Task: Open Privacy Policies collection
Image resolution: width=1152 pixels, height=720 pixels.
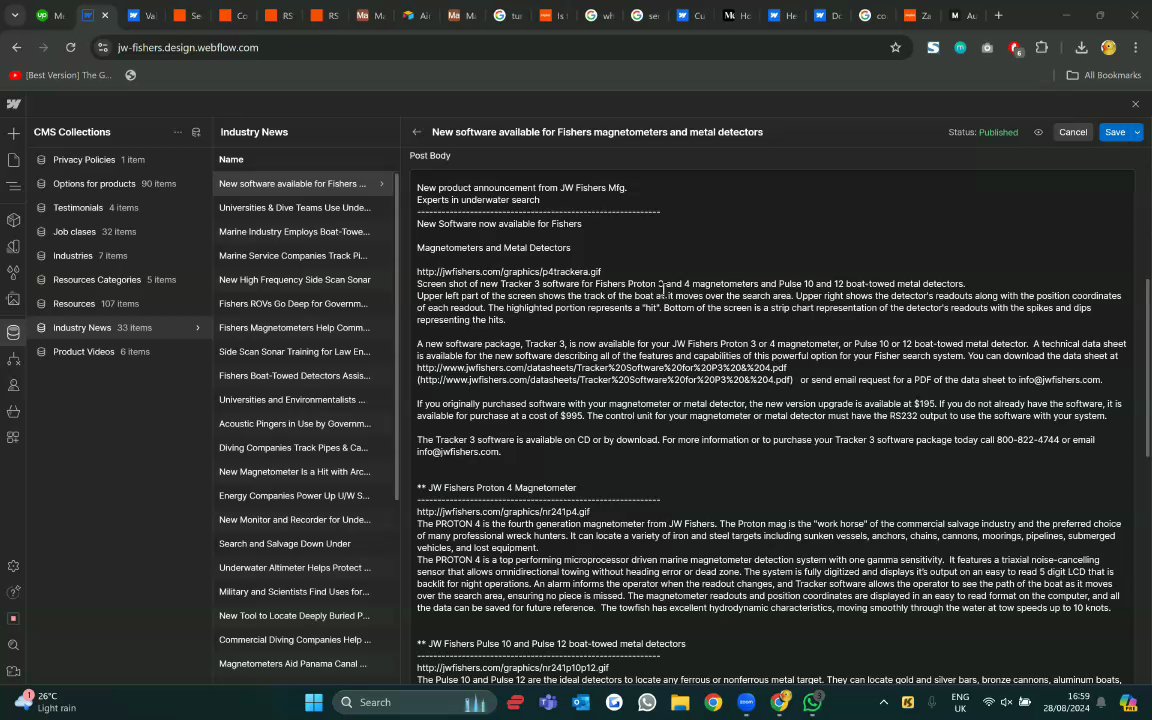Action: [x=120, y=159]
